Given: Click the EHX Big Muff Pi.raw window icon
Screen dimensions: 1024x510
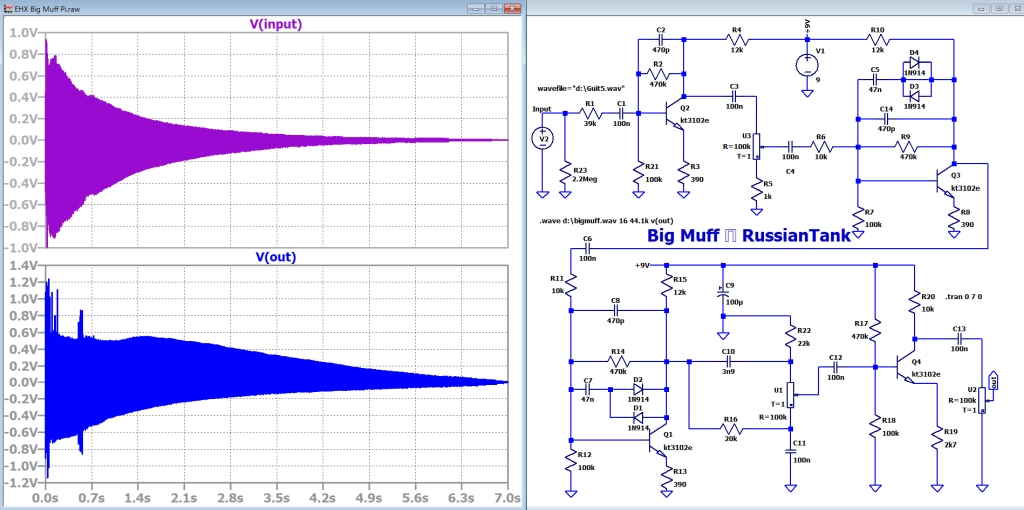Looking at the screenshot, I should click(8, 8).
